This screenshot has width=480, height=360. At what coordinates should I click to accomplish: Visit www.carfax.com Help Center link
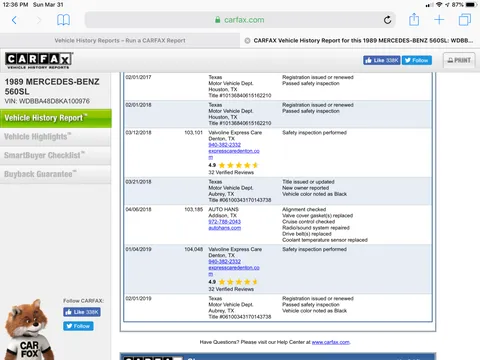click(331, 342)
